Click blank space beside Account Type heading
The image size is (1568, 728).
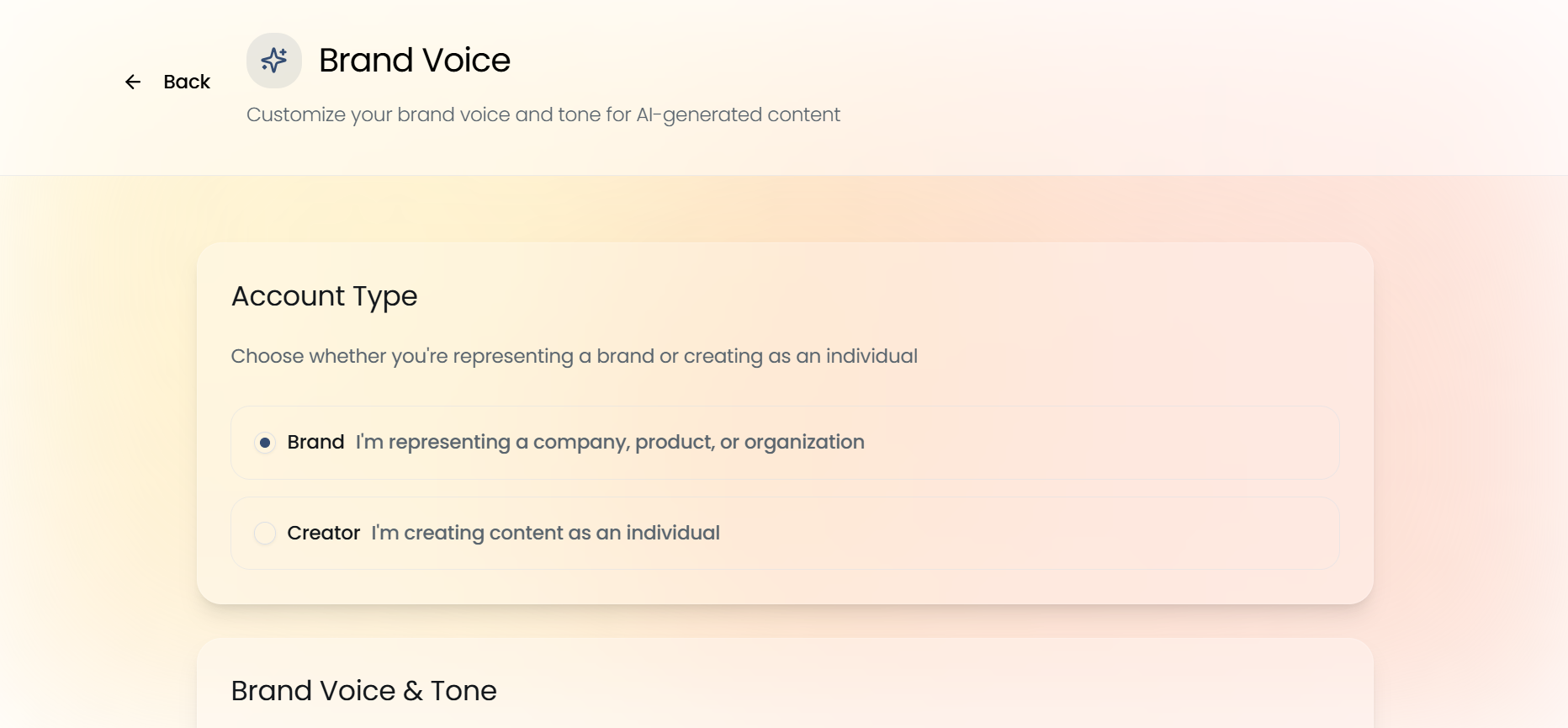click(x=841, y=296)
